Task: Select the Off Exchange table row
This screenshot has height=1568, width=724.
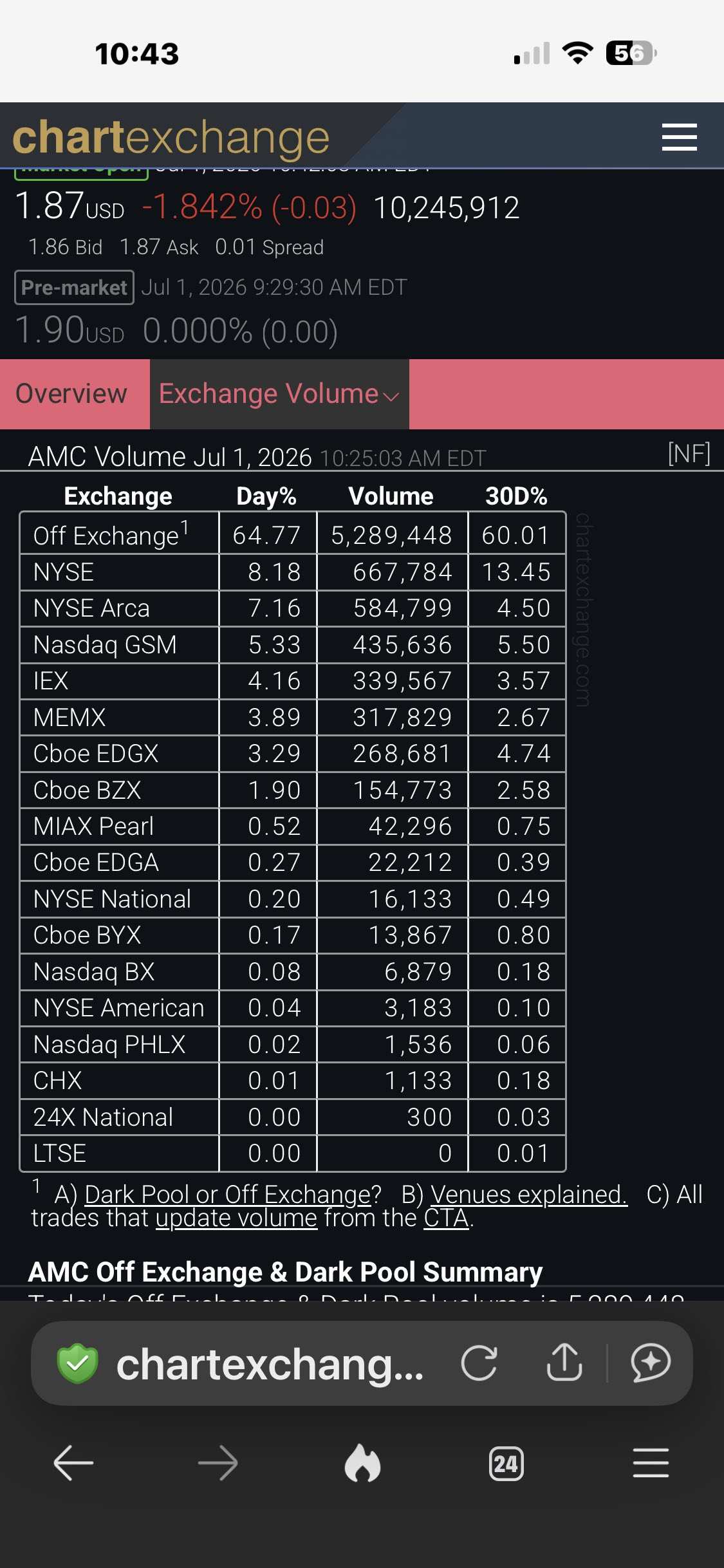Action: pos(293,534)
